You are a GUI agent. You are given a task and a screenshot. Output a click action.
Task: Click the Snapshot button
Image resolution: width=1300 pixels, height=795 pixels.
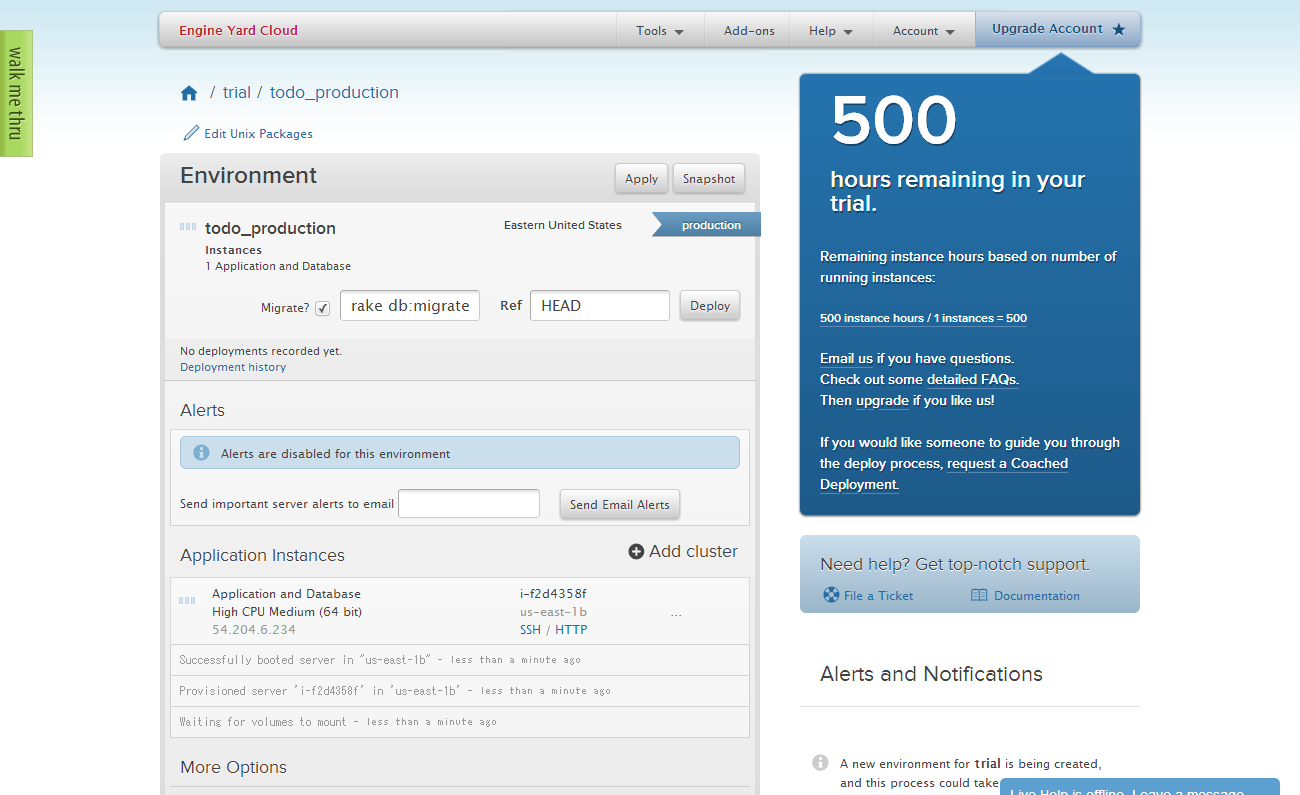pos(709,179)
